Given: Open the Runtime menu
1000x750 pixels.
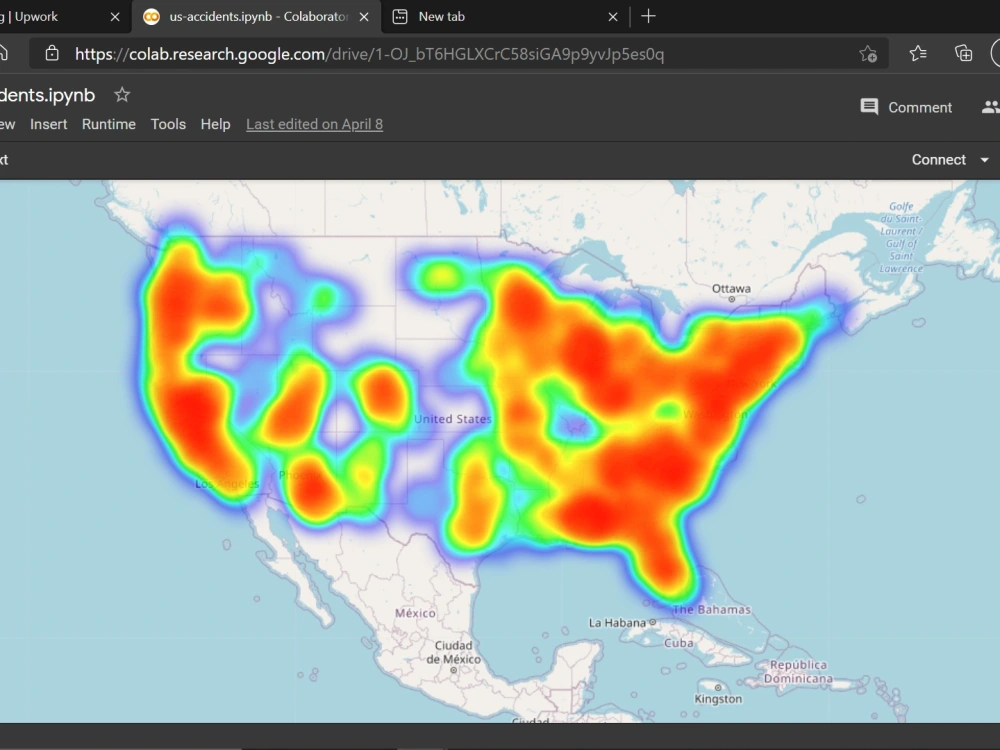Looking at the screenshot, I should coord(108,124).
